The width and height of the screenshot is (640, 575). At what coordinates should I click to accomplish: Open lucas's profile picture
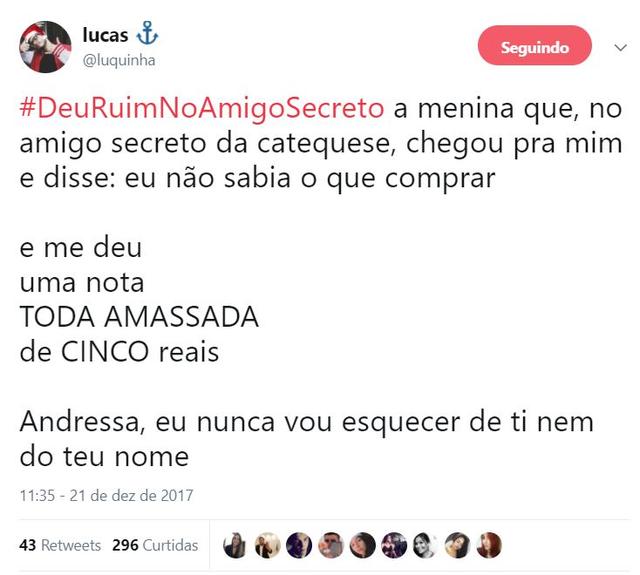45,47
